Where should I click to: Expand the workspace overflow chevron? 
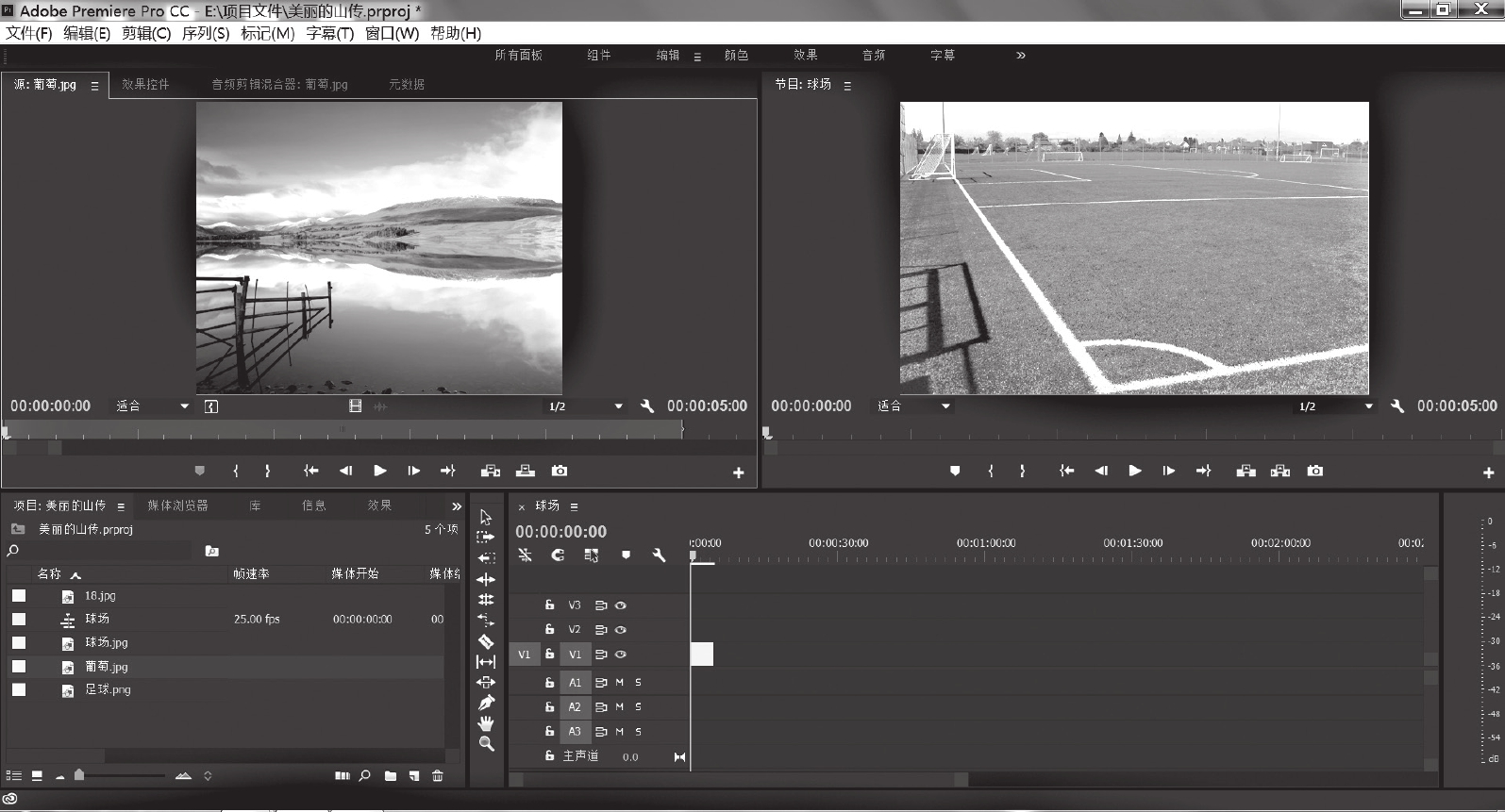pyautogui.click(x=1020, y=56)
